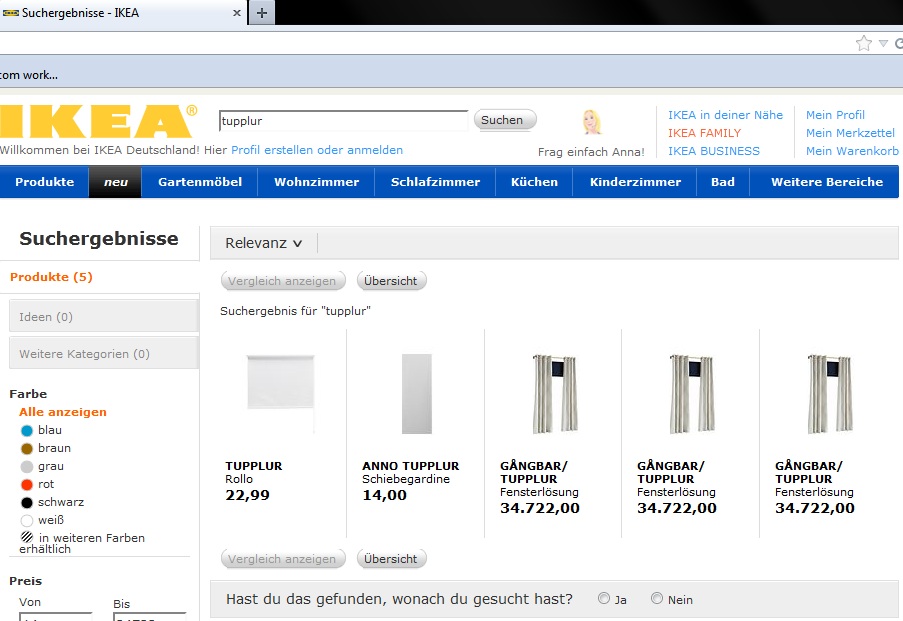Select the blau color filter

tap(28, 430)
